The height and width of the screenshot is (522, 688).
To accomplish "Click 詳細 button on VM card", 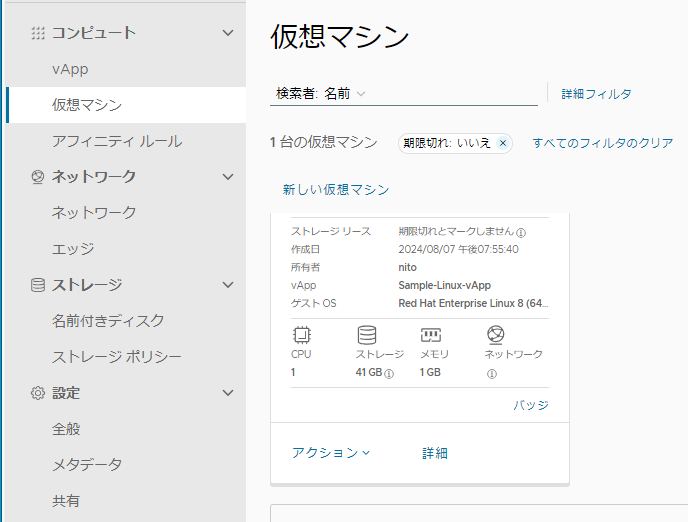I will tap(435, 453).
